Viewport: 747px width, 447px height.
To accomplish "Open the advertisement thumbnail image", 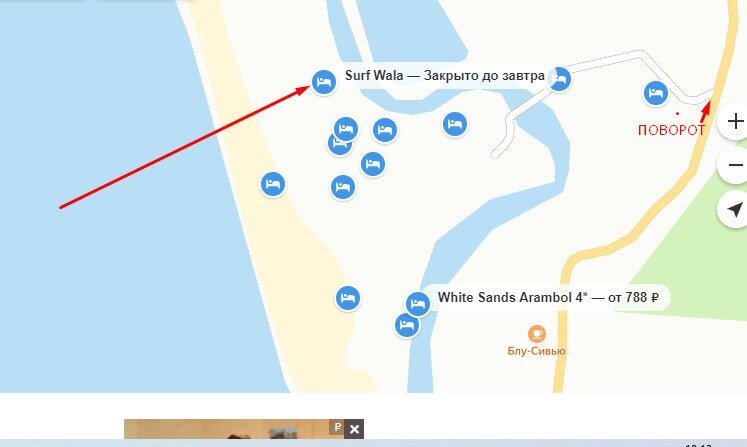I will click(x=227, y=429).
